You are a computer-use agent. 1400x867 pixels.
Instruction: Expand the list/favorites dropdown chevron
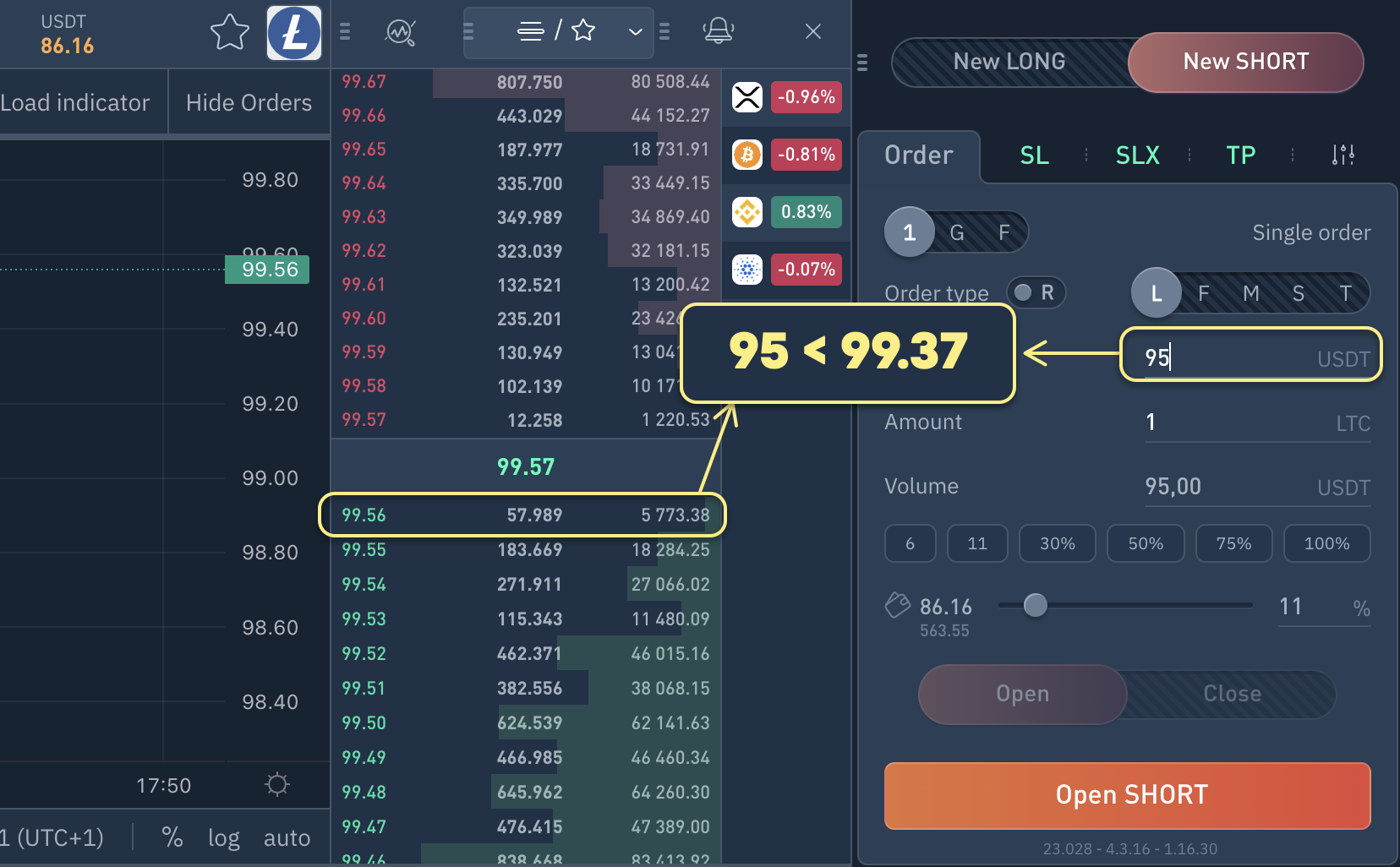tap(636, 32)
